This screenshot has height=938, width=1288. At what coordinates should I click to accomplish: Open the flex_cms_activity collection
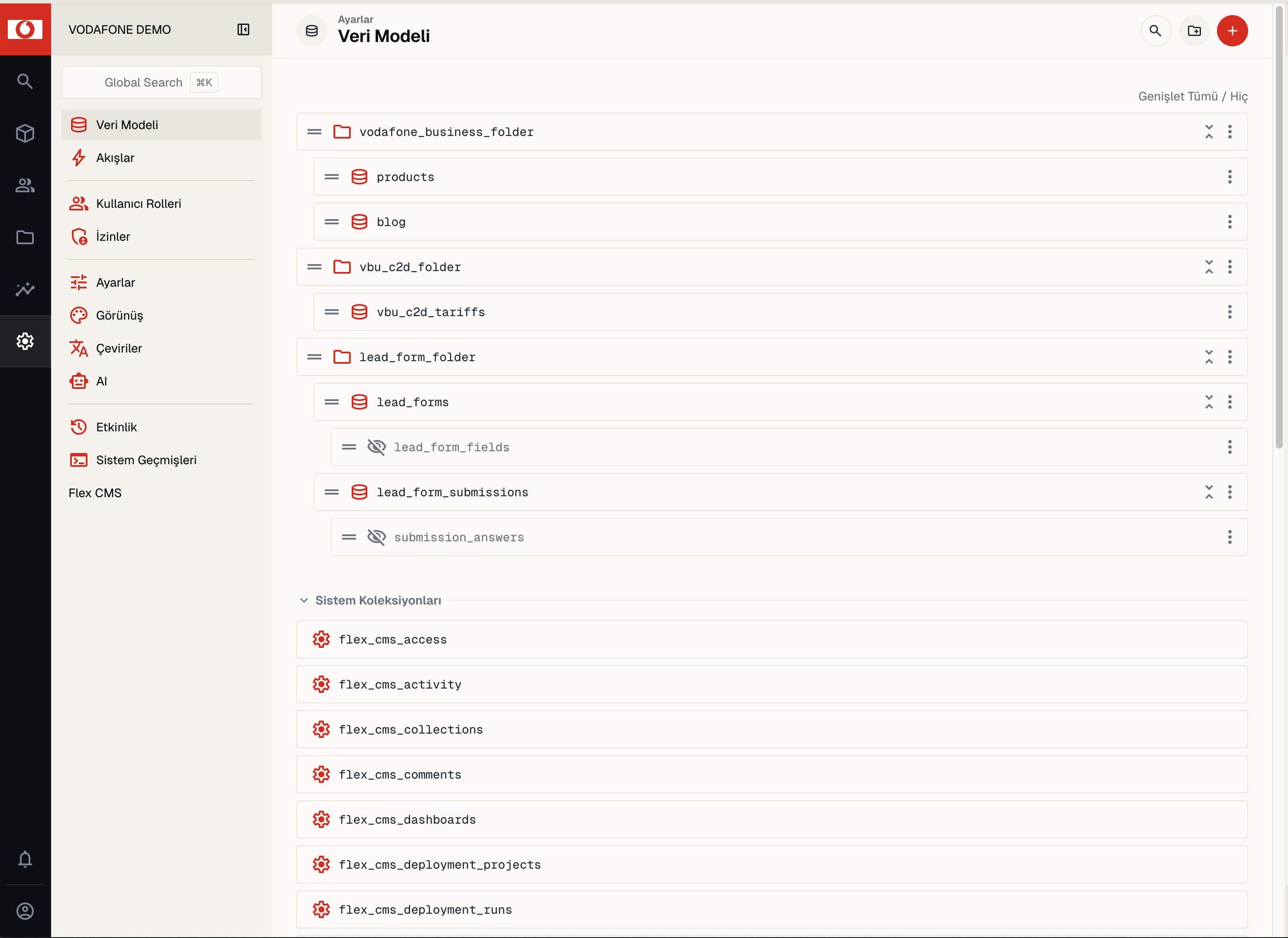click(x=772, y=684)
